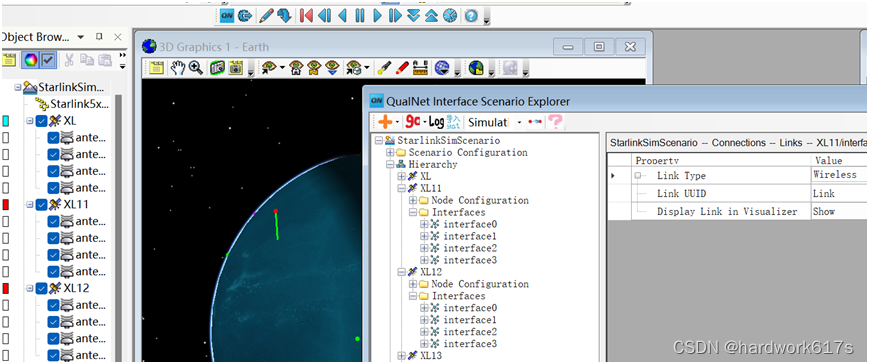
Task: Collapse StarlinkSim... root in Object Browser
Action: (18, 87)
